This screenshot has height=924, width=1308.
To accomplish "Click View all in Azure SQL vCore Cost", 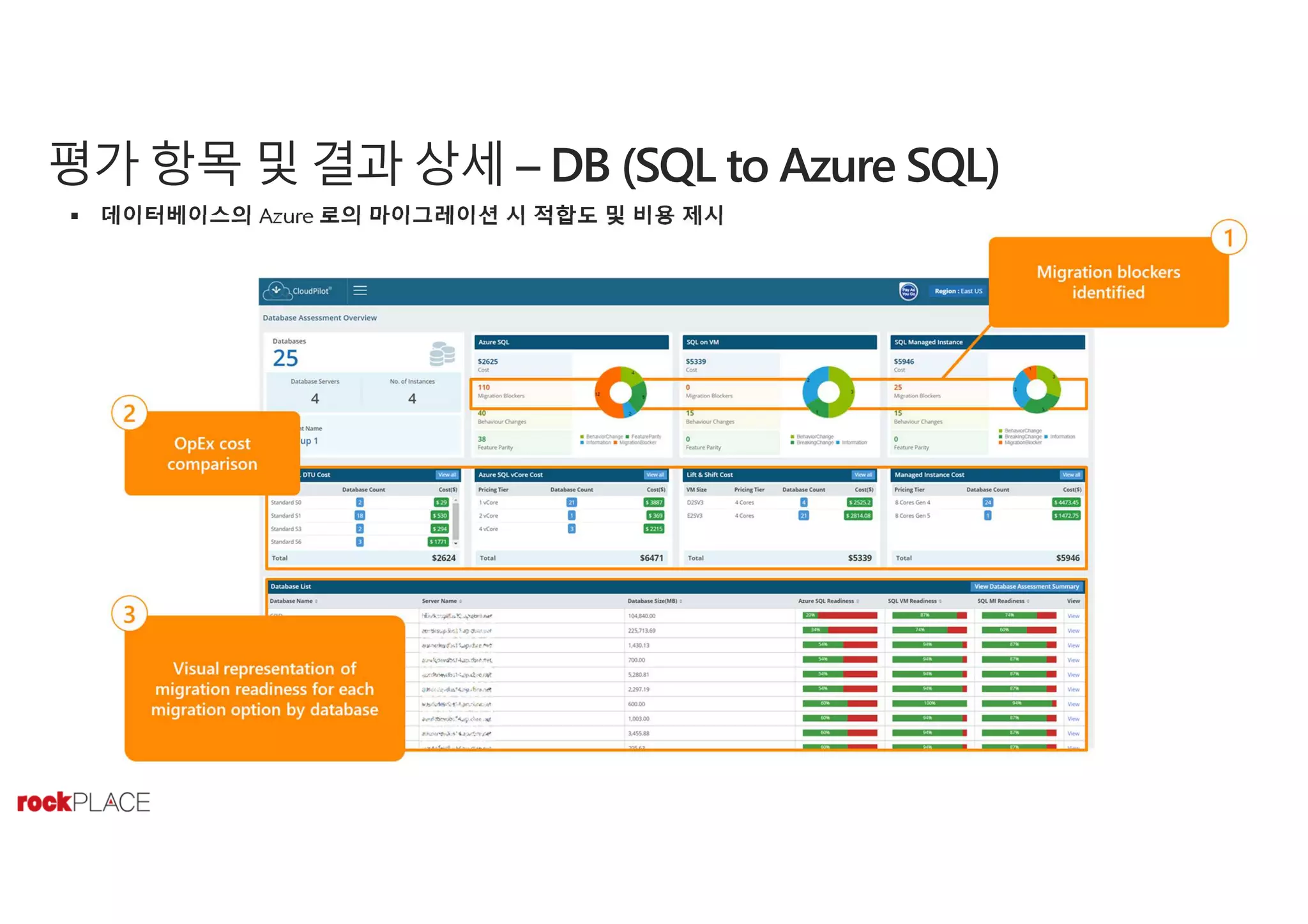I will [655, 475].
